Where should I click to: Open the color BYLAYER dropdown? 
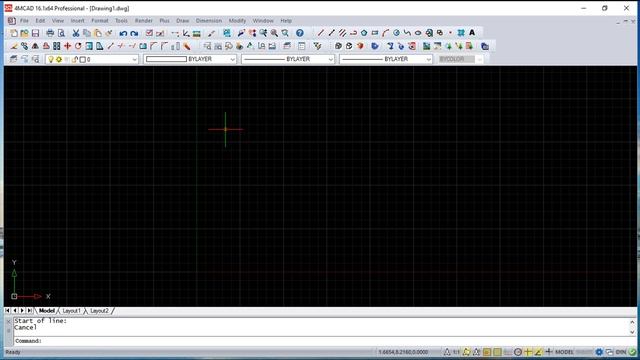232,60
